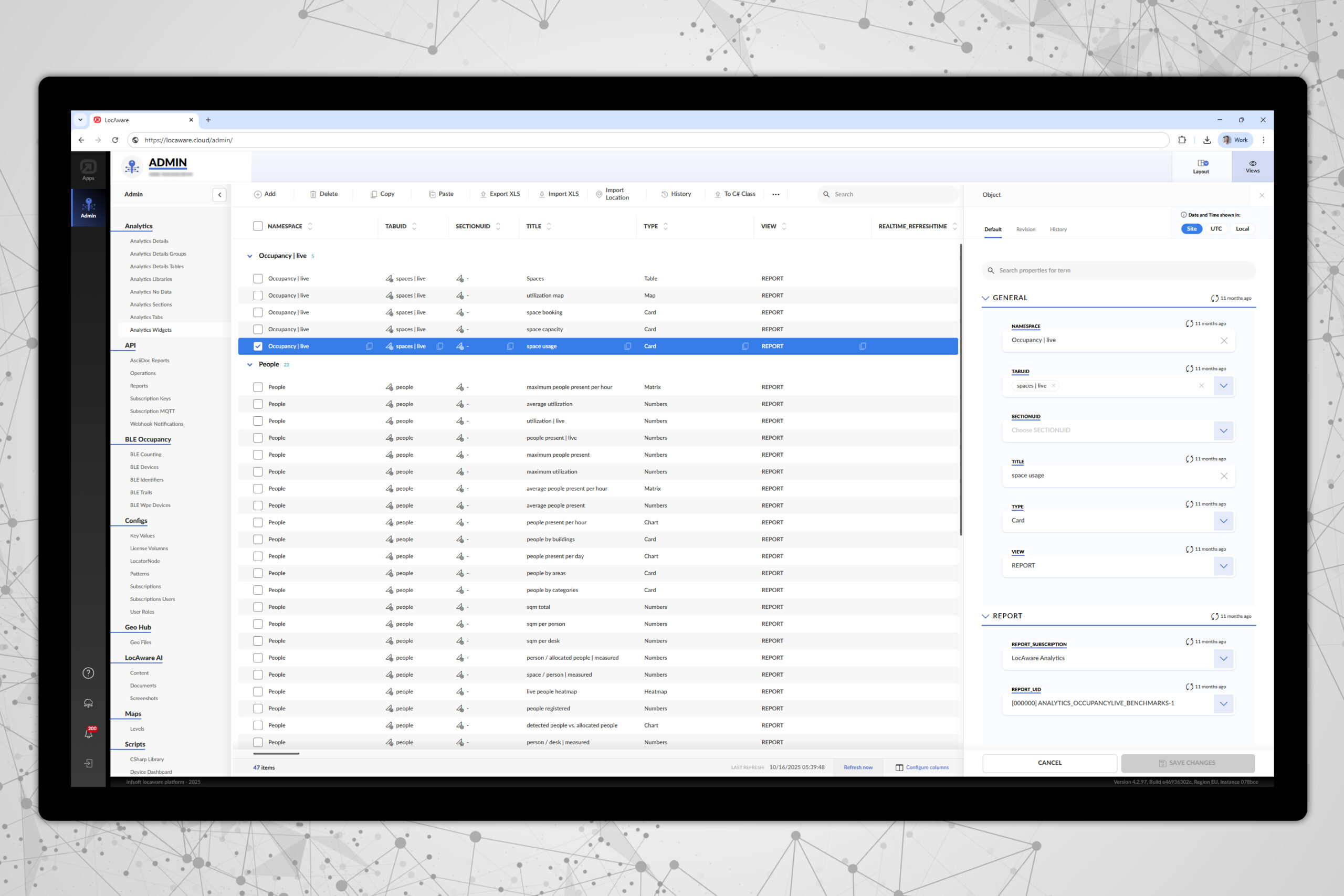Open Analytics Sections in sidebar
Viewport: 1344px width, 896px height.
coord(151,304)
